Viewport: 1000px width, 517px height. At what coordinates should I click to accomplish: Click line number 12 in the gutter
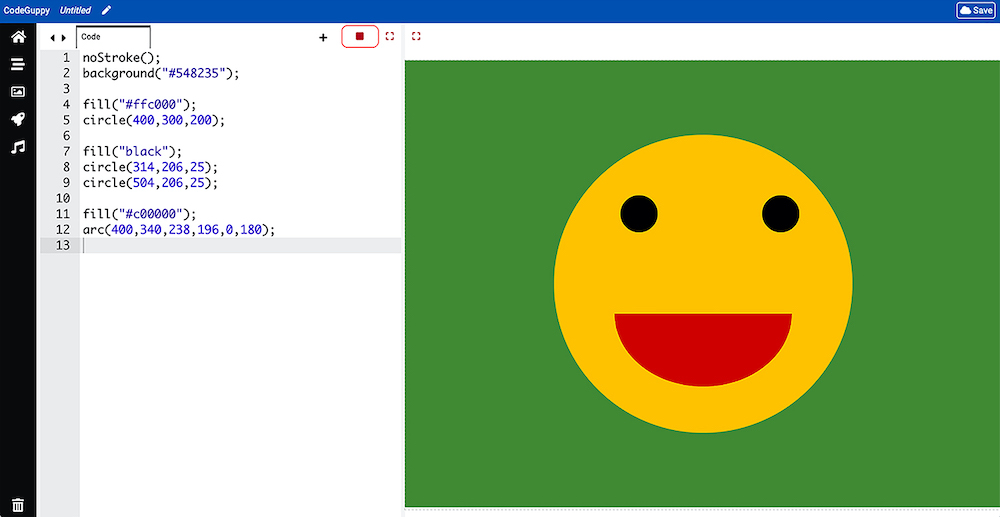tap(63, 229)
